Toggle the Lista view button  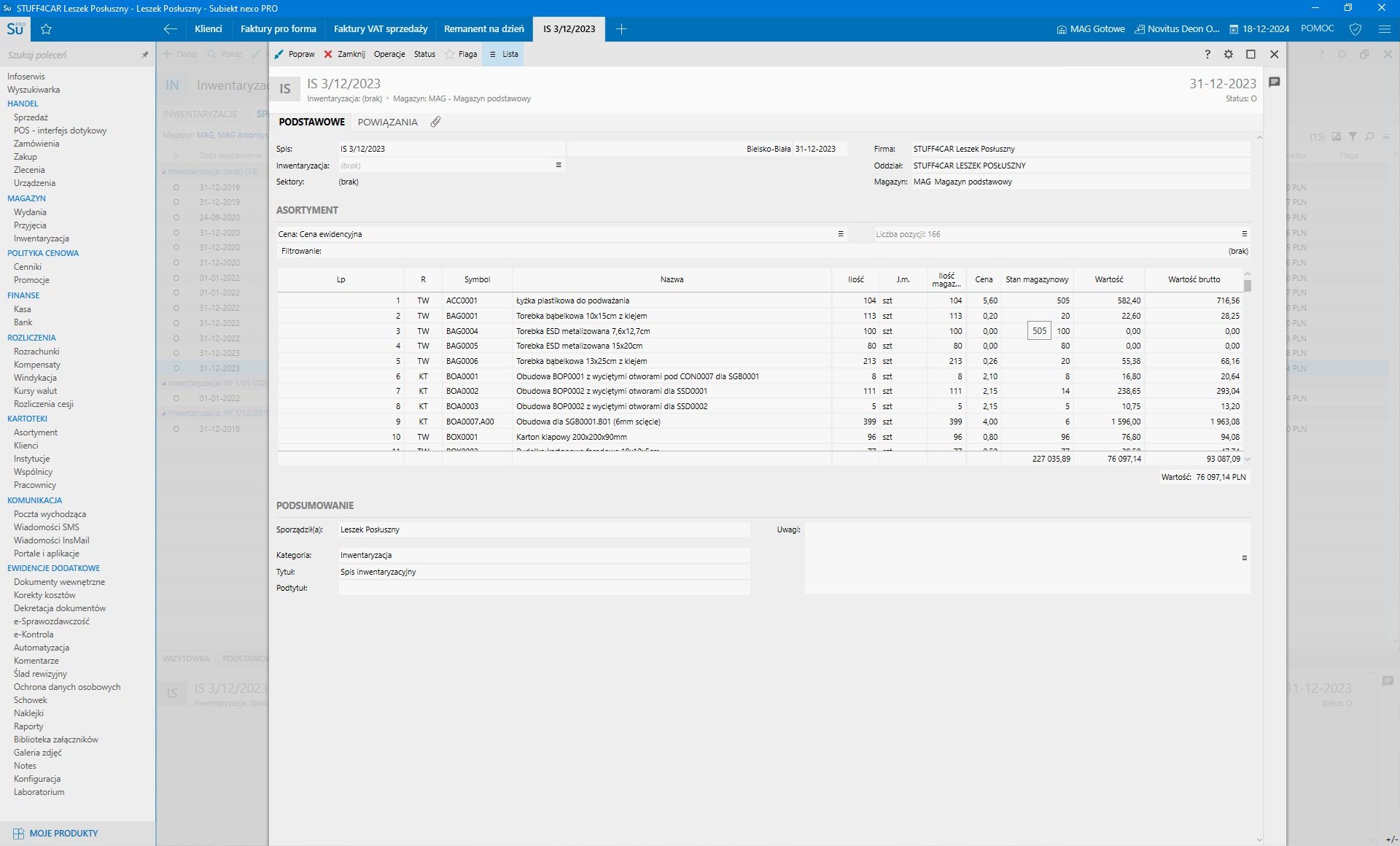504,54
